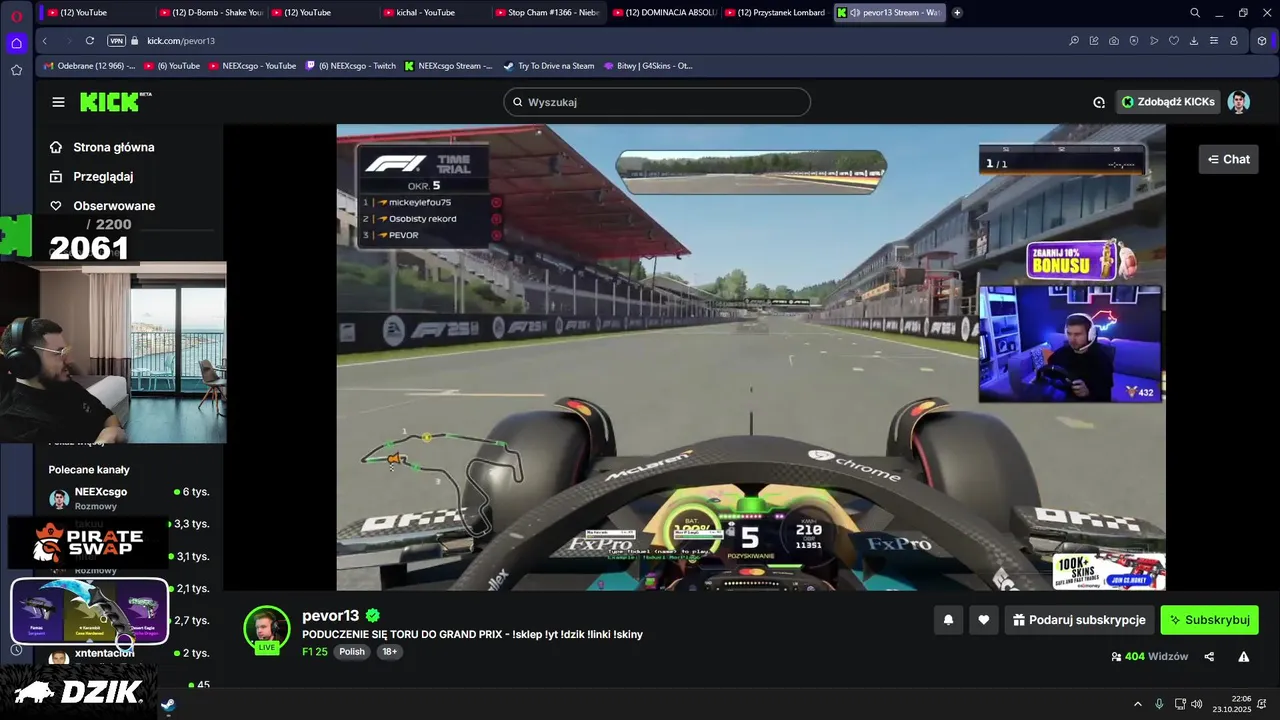This screenshot has height=720, width=1280.
Task: Follow pevor13 with the heart button
Action: [x=984, y=620]
